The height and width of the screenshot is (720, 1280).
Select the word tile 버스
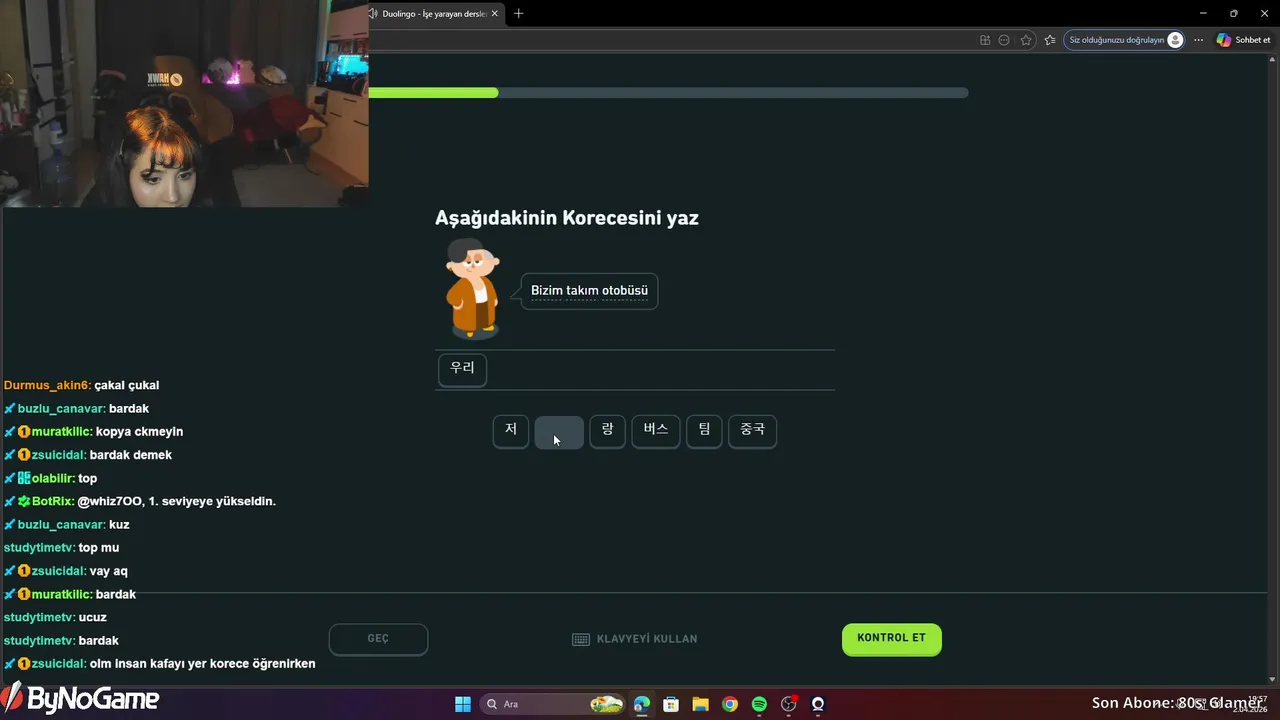[656, 431]
